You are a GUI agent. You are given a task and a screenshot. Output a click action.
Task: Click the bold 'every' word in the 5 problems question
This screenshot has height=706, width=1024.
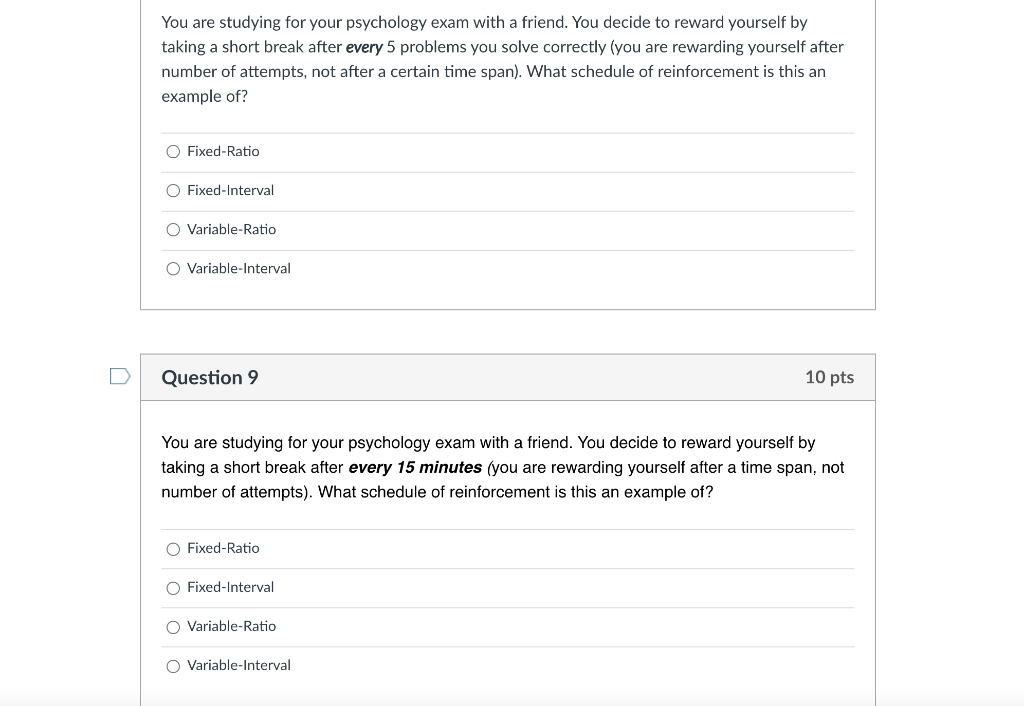tap(364, 48)
